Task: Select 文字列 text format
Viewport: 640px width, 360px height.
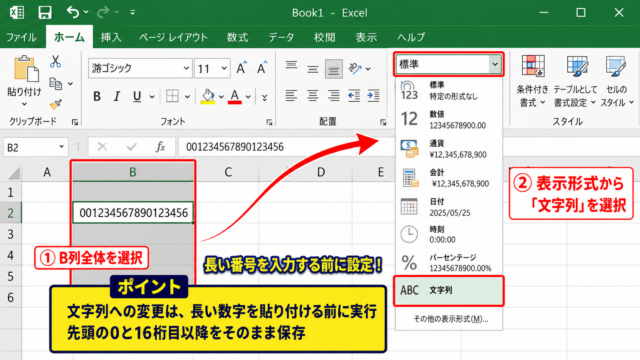Action: pos(449,291)
